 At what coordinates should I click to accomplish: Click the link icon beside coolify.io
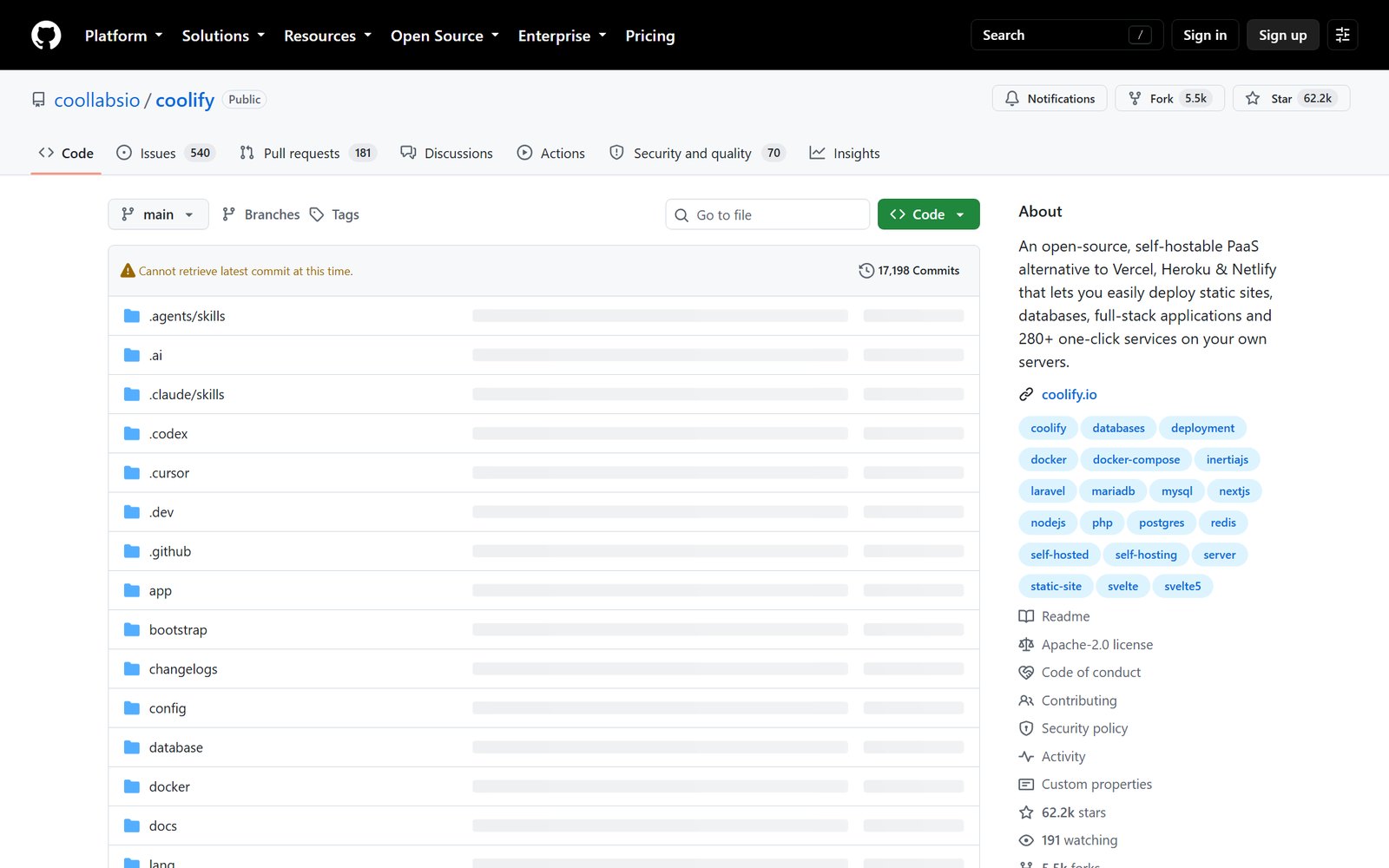point(1026,394)
